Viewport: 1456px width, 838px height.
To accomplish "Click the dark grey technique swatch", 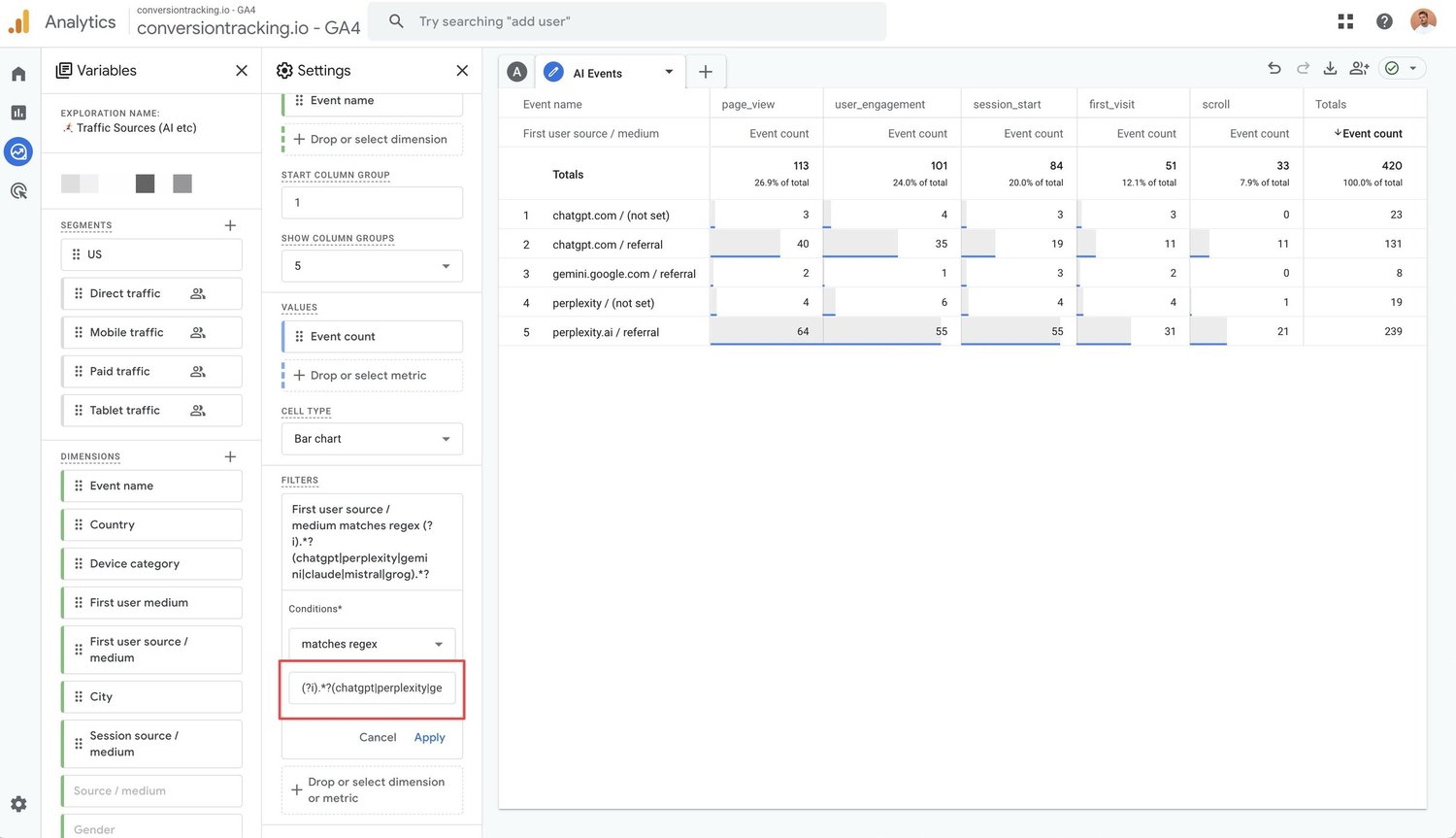I will [x=145, y=184].
